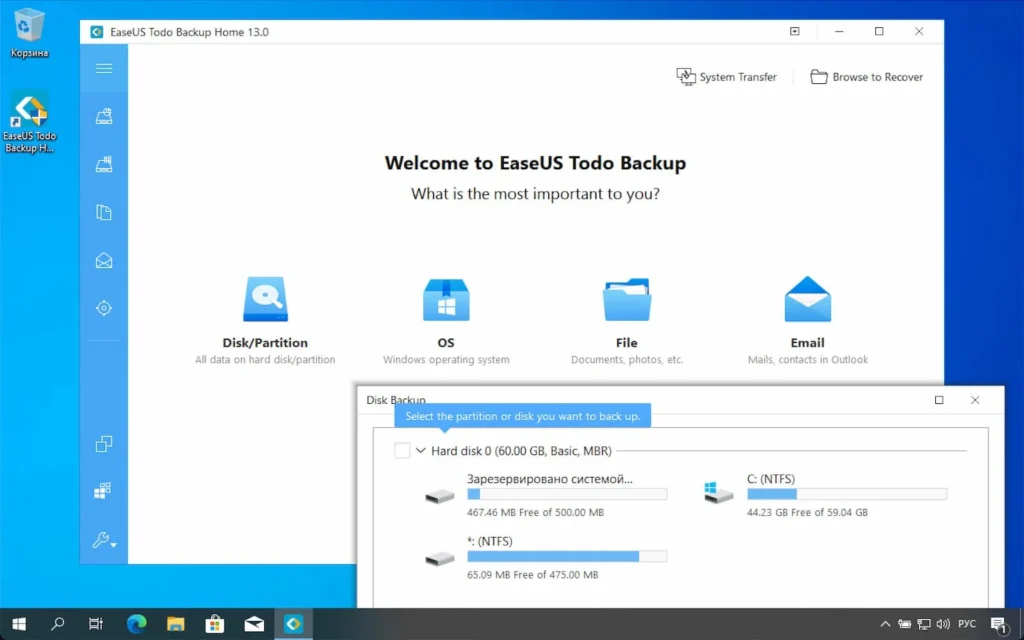Click Browse to Recover button
Screen dimensions: 1024x640
pos(867,77)
